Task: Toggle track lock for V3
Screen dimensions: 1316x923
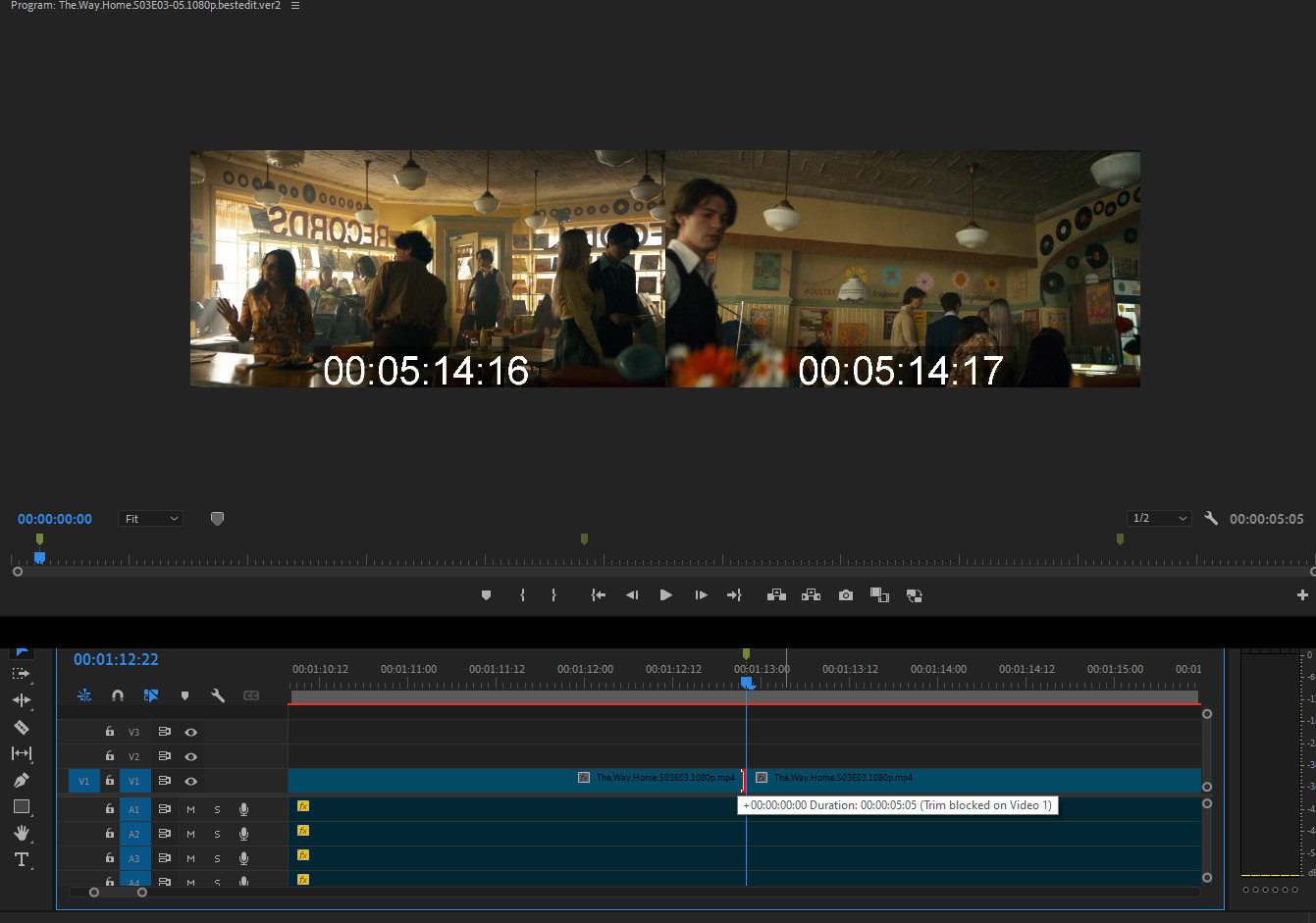Action: (x=110, y=732)
